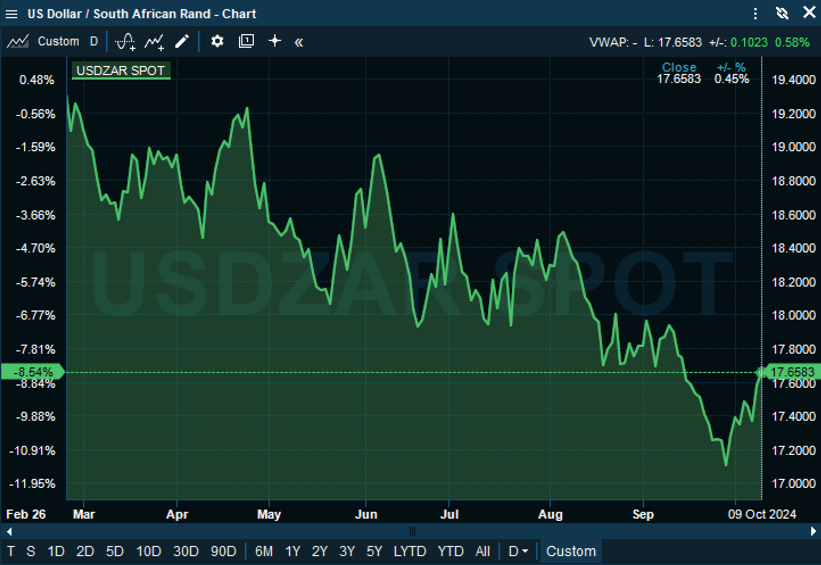Screen dimensions: 821x565
Task: Click the Jun month axis label
Action: (x=366, y=514)
